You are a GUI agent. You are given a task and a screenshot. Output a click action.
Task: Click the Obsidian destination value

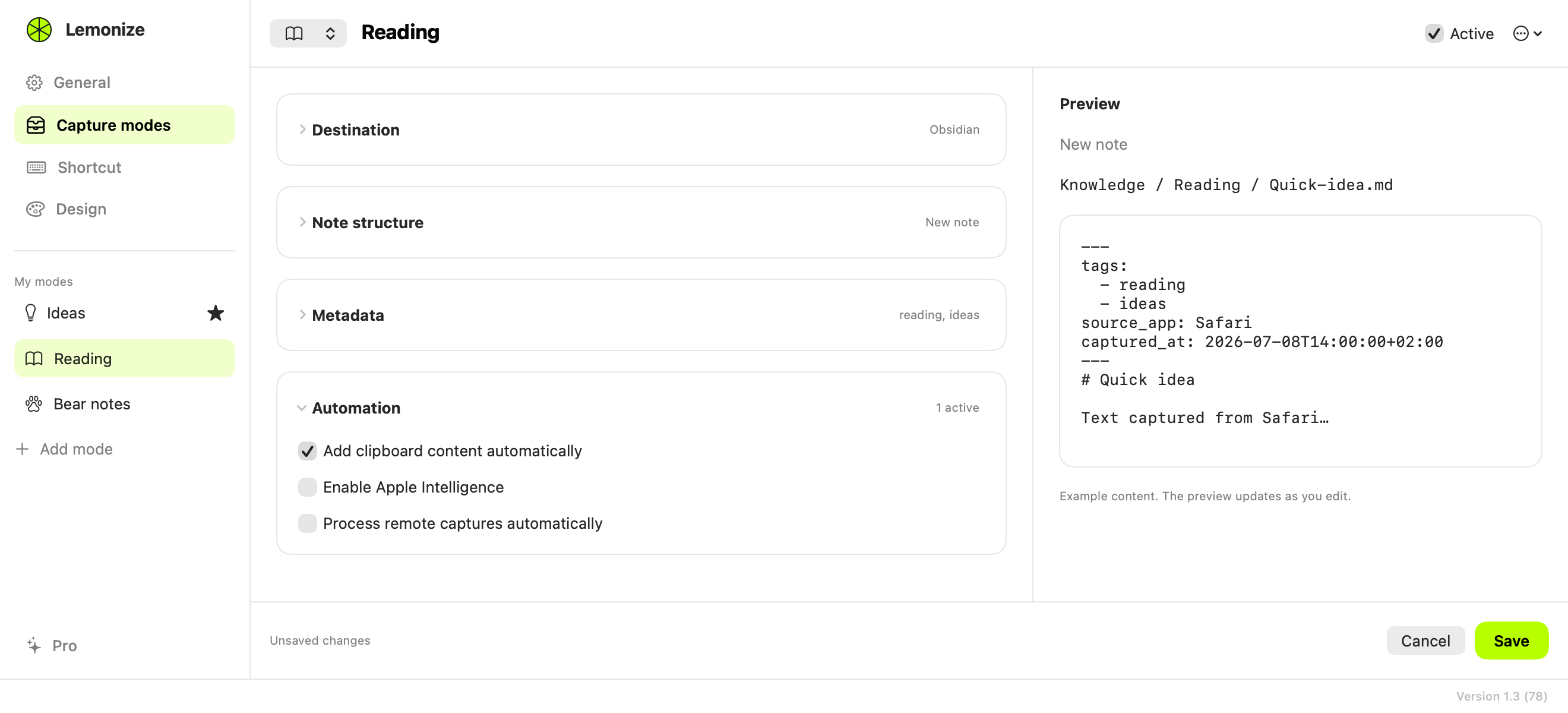(x=954, y=130)
